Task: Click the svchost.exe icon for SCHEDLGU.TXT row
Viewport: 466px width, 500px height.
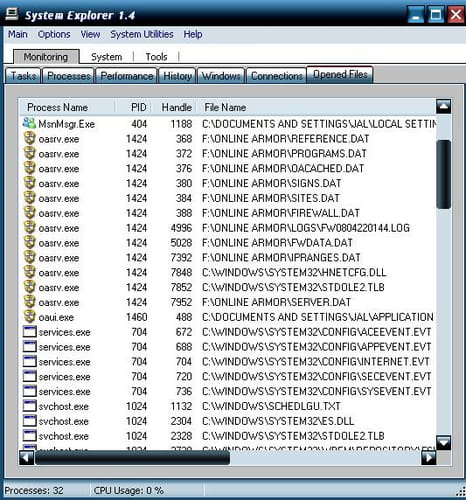Action: pos(29,406)
